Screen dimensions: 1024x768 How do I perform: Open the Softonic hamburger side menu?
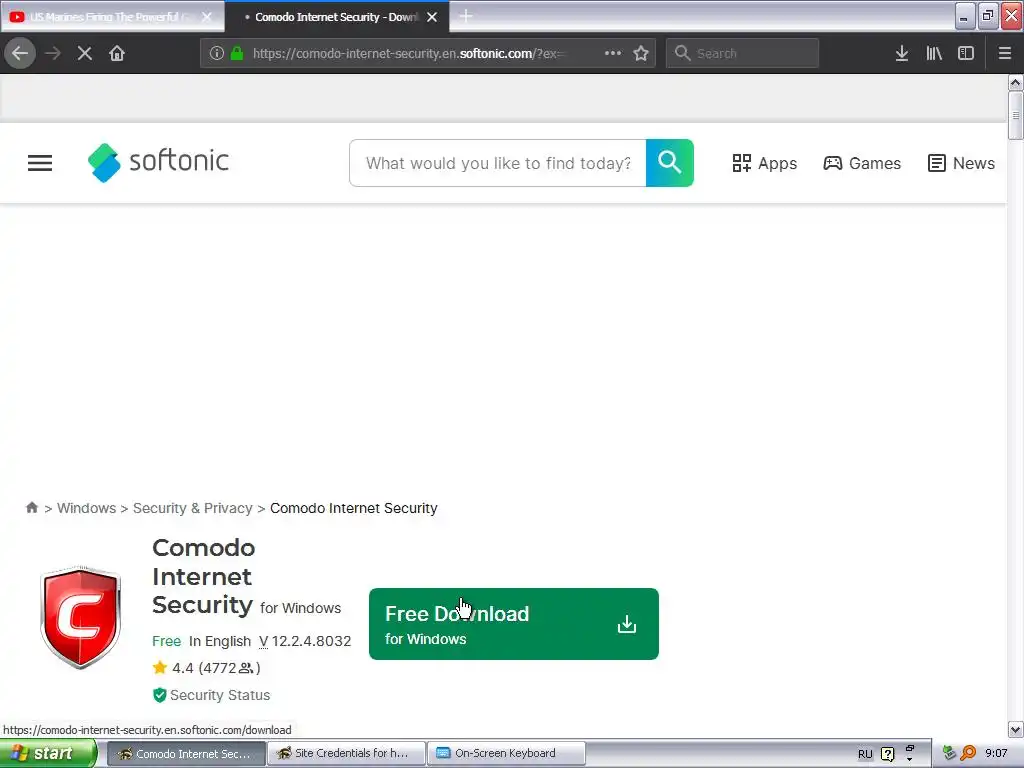click(40, 163)
